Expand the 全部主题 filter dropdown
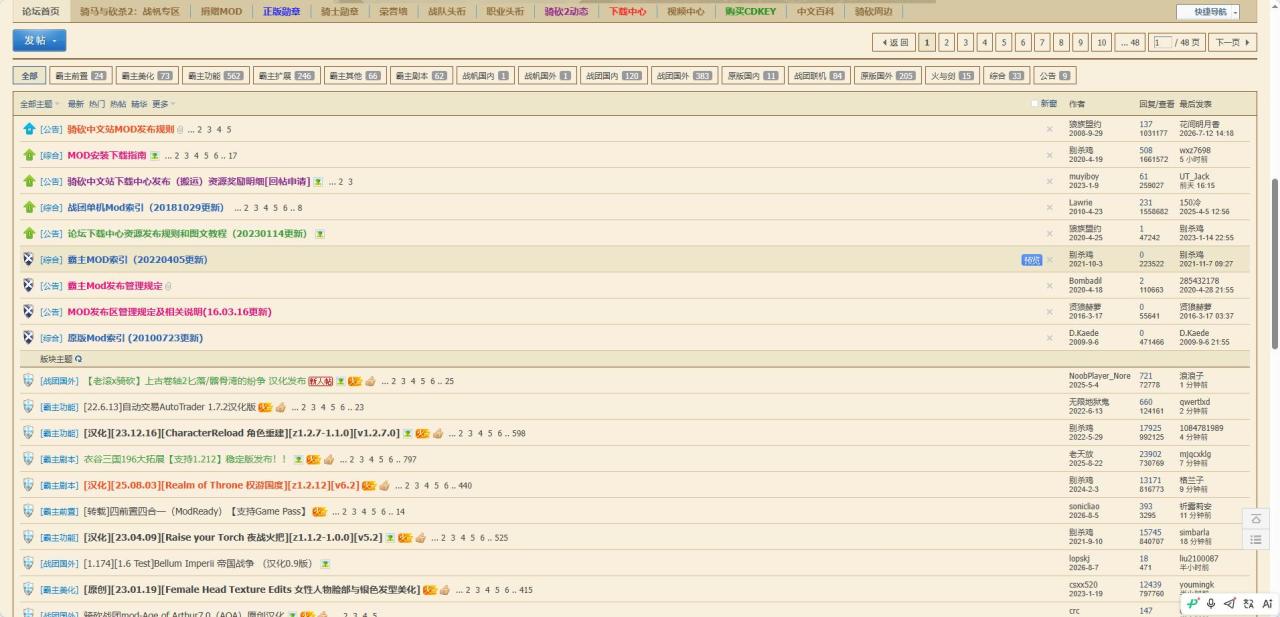 coord(40,104)
